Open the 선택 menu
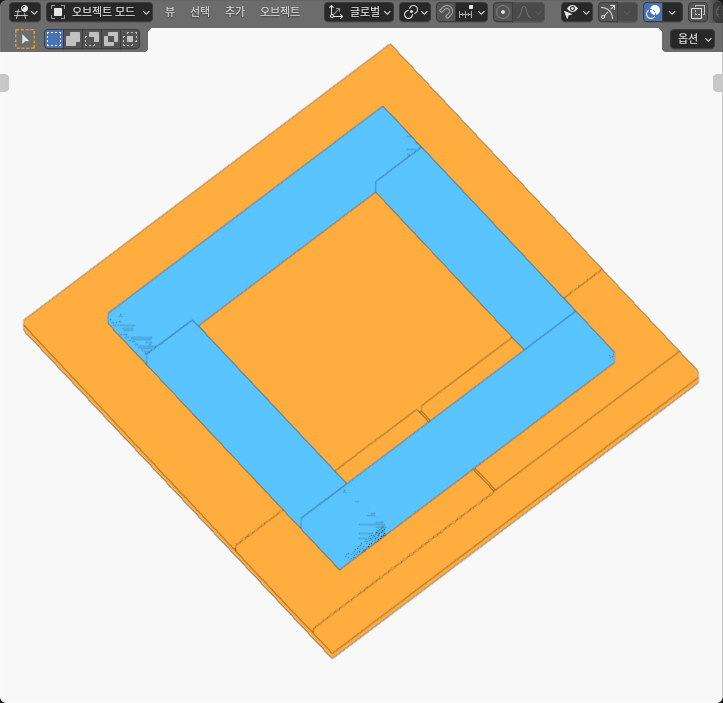723x703 pixels. [x=200, y=12]
